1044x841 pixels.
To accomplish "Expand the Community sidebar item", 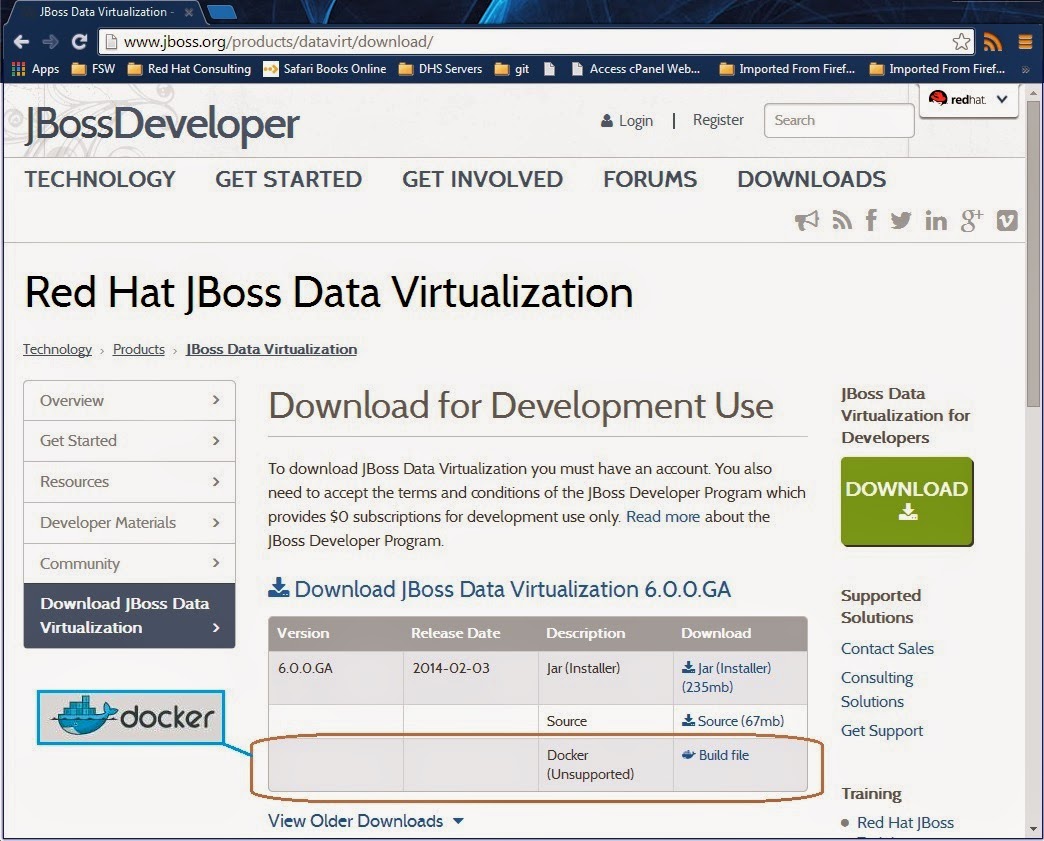I will [x=129, y=563].
